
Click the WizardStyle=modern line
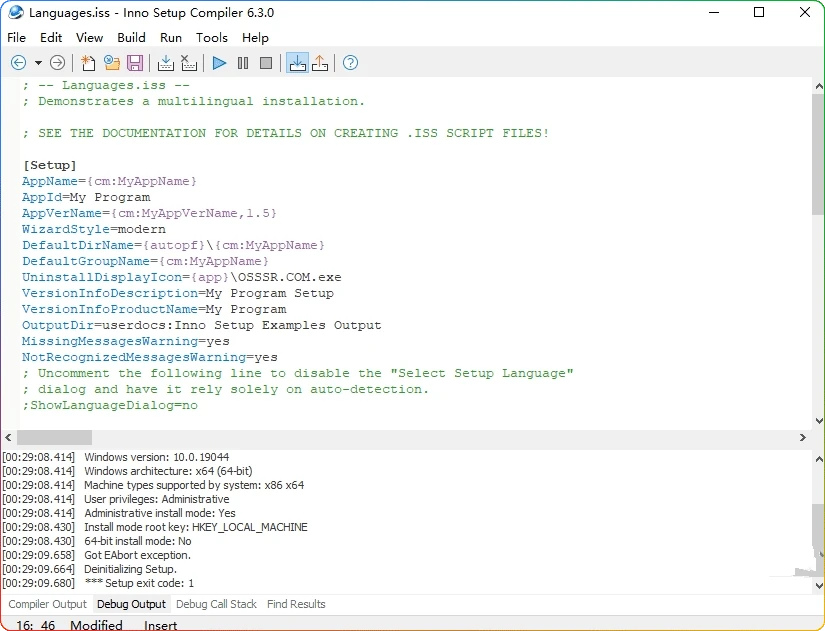[94, 229]
